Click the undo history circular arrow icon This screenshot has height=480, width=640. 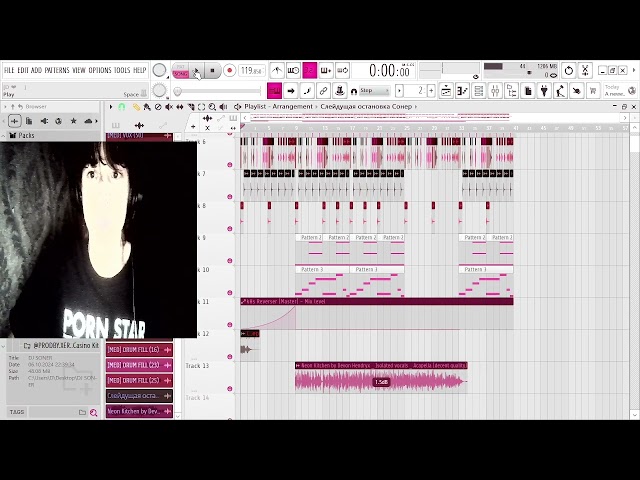pyautogui.click(x=569, y=71)
